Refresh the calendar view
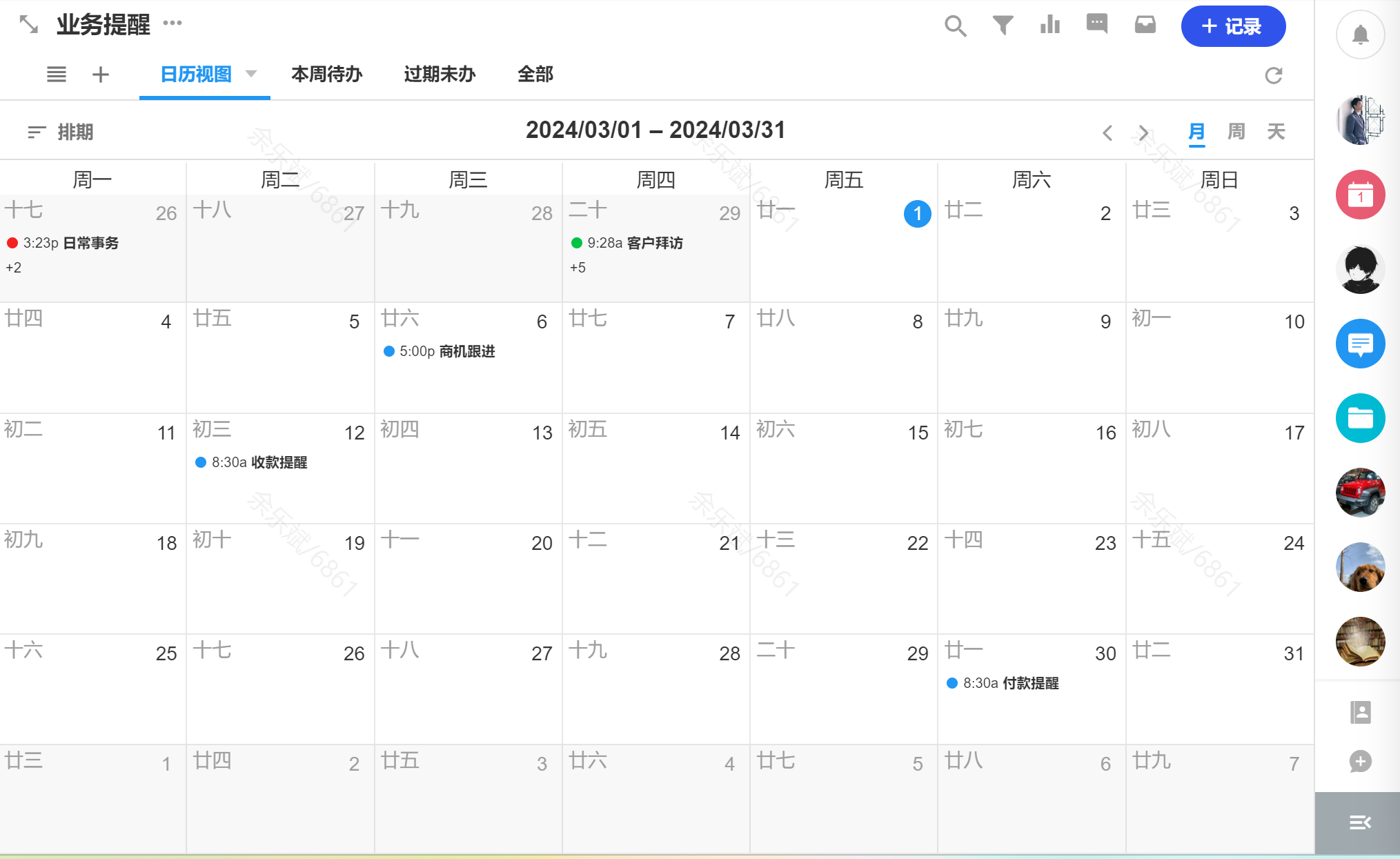1400x859 pixels. point(1273,75)
